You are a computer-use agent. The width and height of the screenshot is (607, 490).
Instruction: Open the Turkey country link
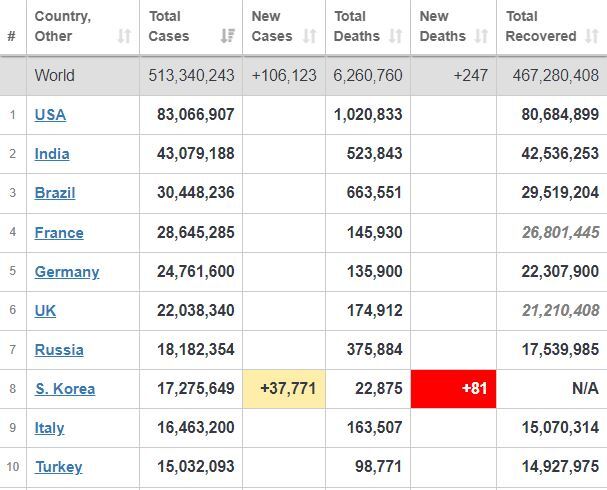tap(58, 467)
